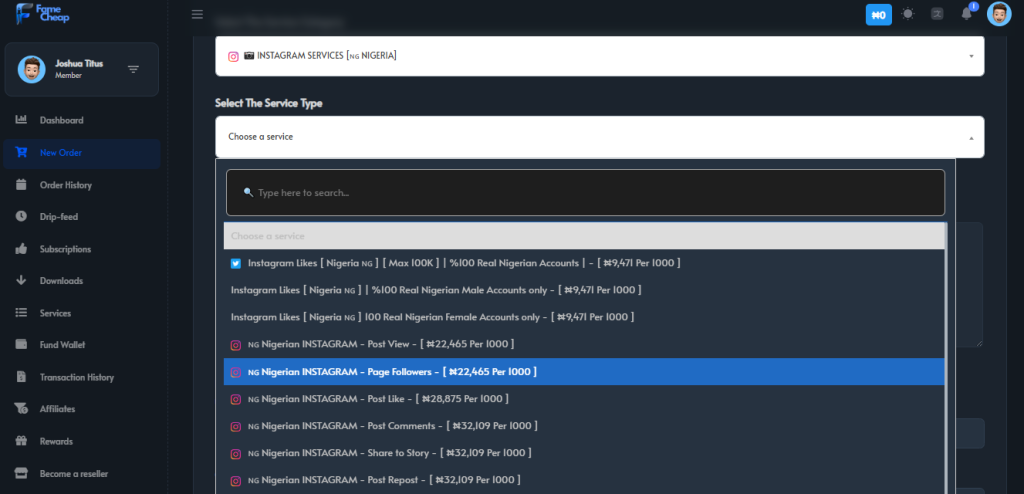Click Instagram icon in category dropdown
The width and height of the screenshot is (1024, 494).
click(x=233, y=56)
